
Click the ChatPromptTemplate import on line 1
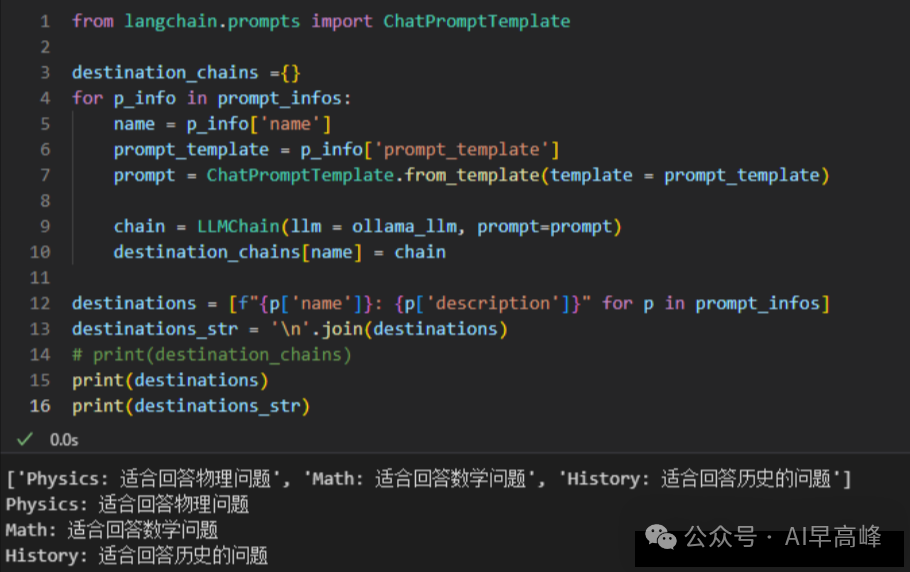pos(476,21)
